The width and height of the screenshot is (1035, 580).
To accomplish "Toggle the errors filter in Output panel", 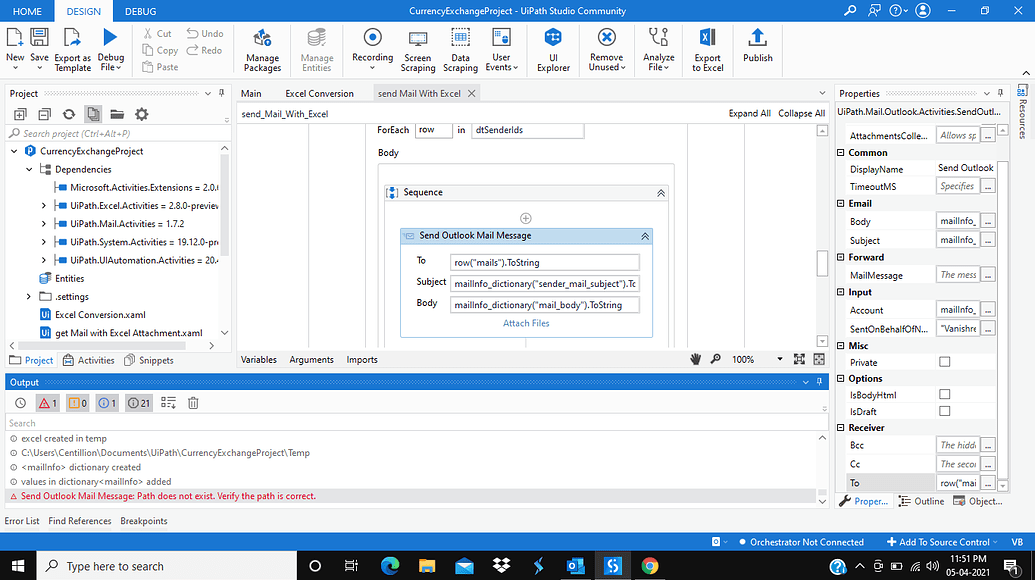I will coord(46,403).
